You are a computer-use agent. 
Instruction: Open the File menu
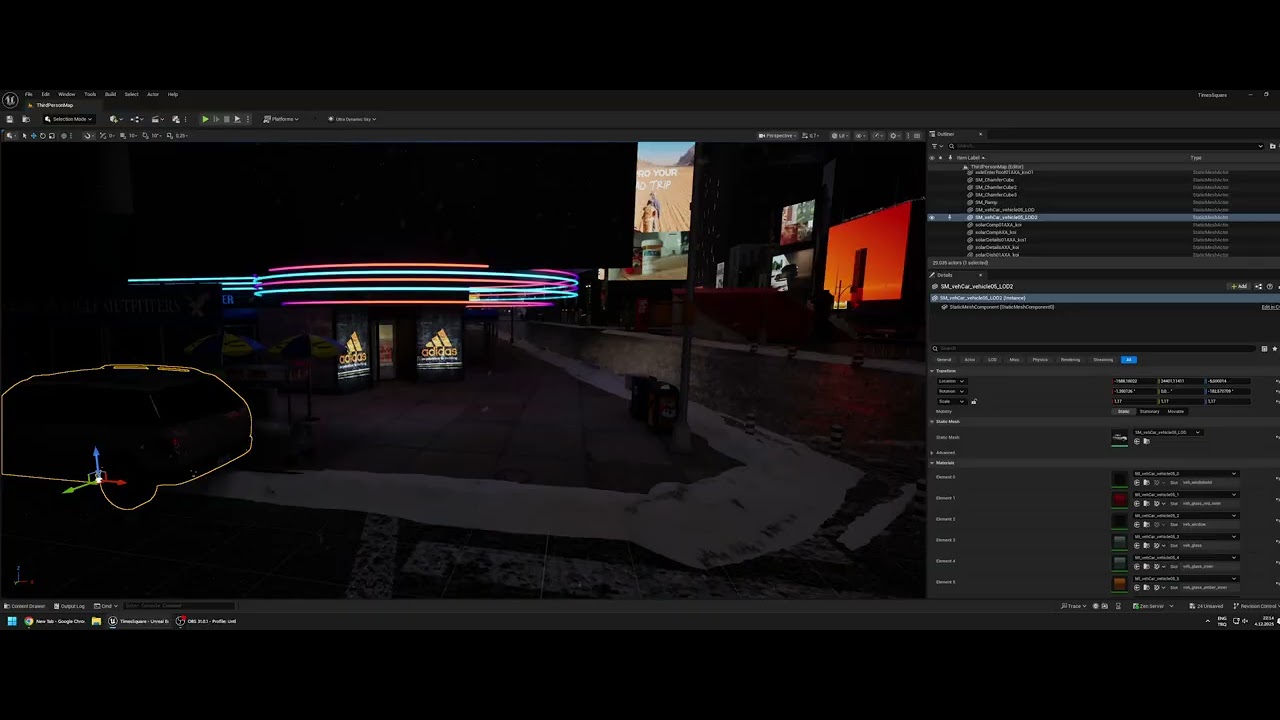tap(29, 94)
